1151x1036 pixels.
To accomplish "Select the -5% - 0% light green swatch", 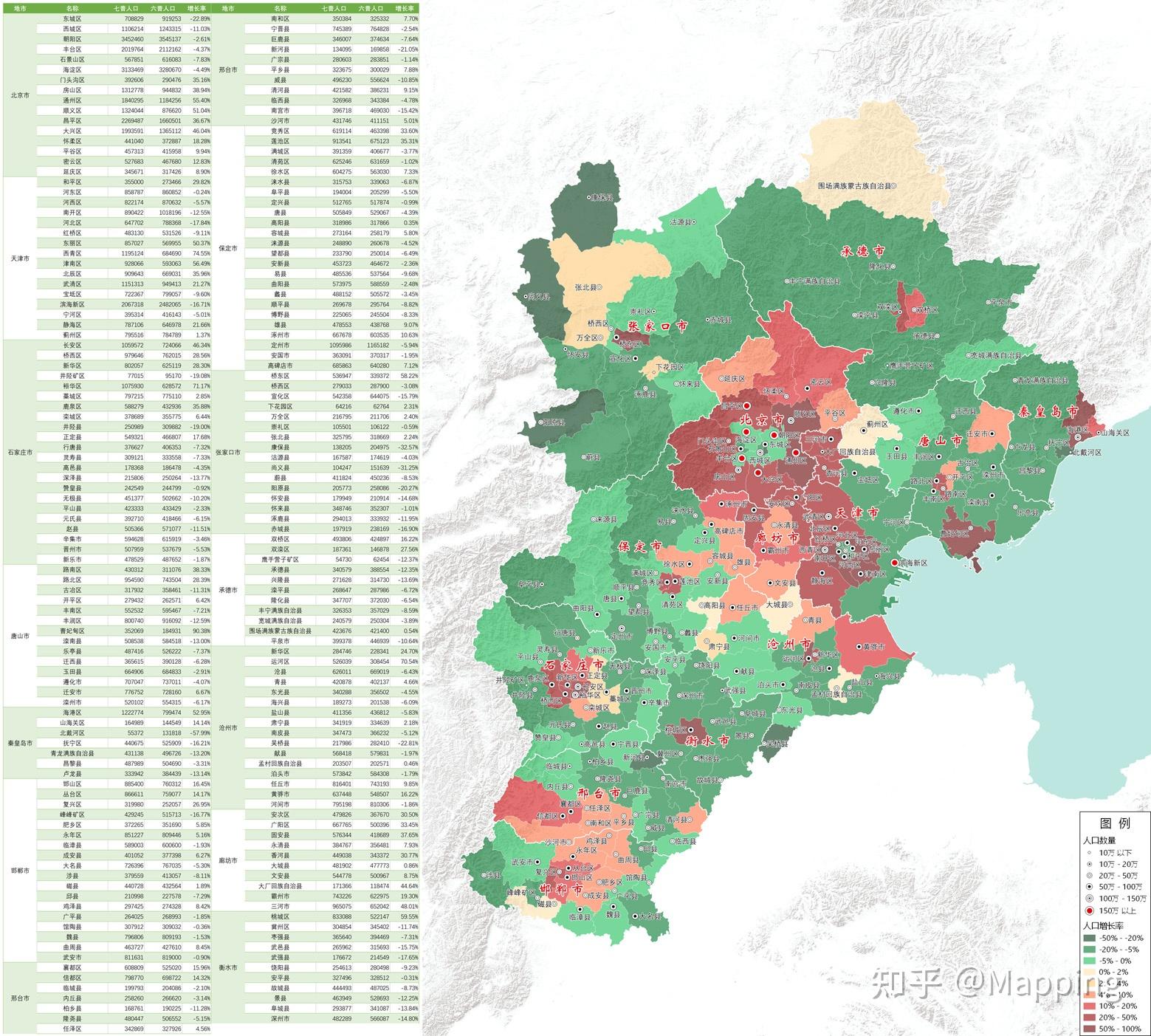I will point(1090,961).
